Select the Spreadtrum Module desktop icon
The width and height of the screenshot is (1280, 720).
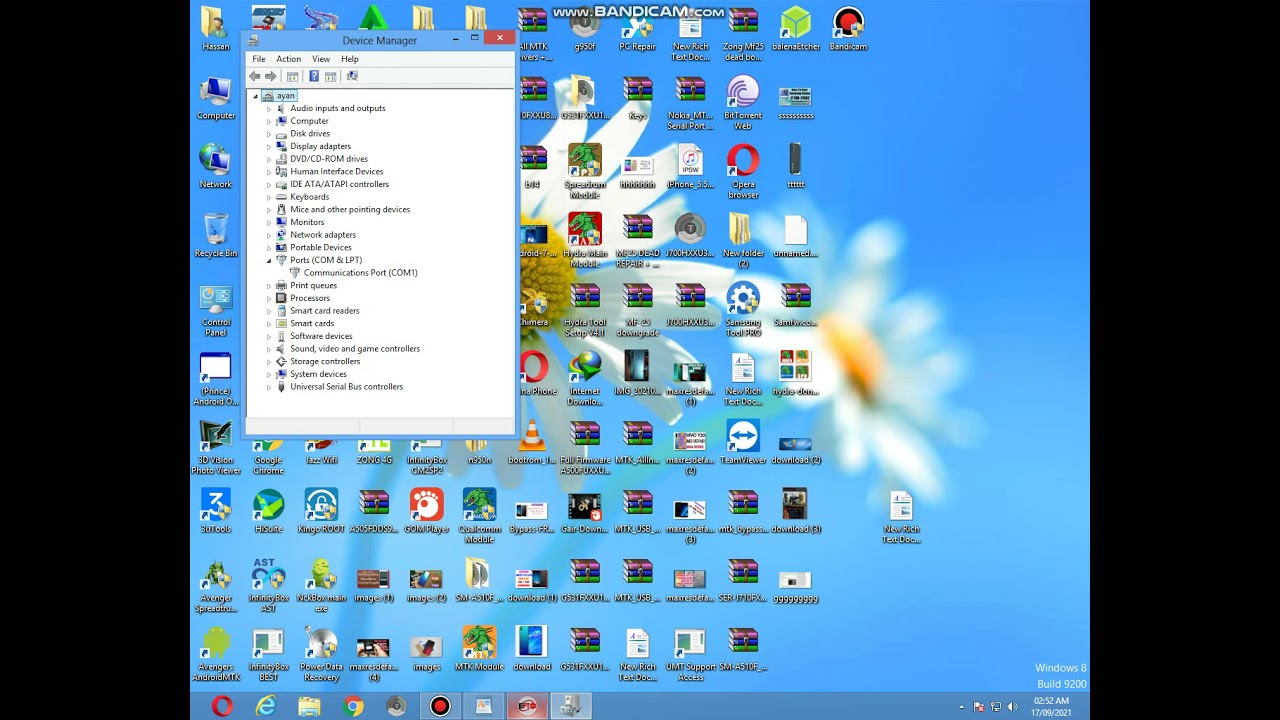[585, 172]
